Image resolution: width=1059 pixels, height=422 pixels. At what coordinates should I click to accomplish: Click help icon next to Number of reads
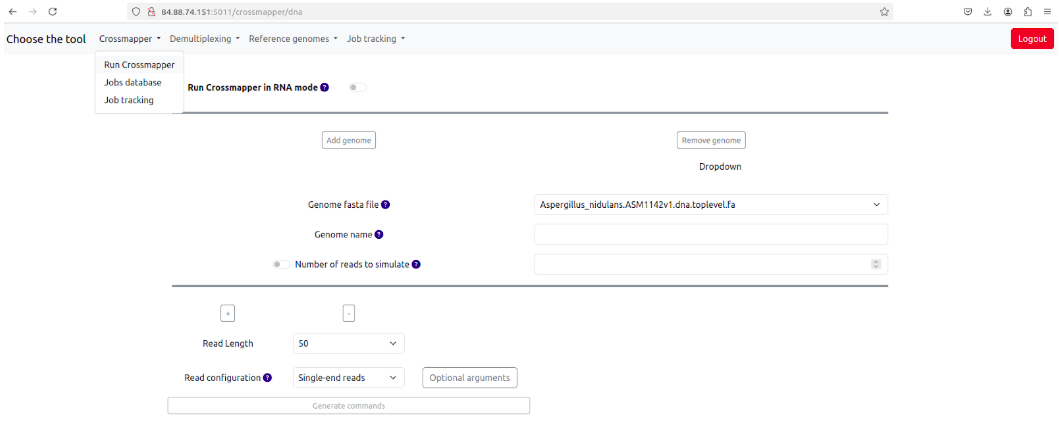(x=416, y=265)
